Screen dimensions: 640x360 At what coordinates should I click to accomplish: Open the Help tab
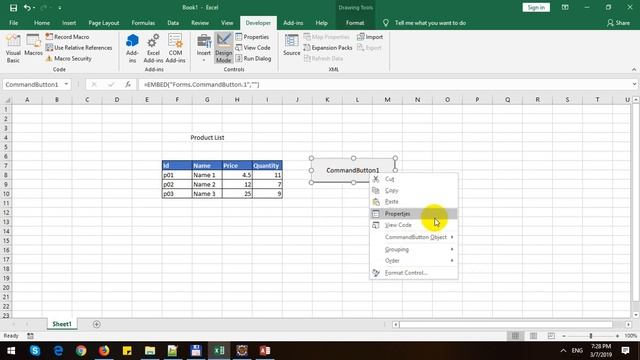pos(321,23)
